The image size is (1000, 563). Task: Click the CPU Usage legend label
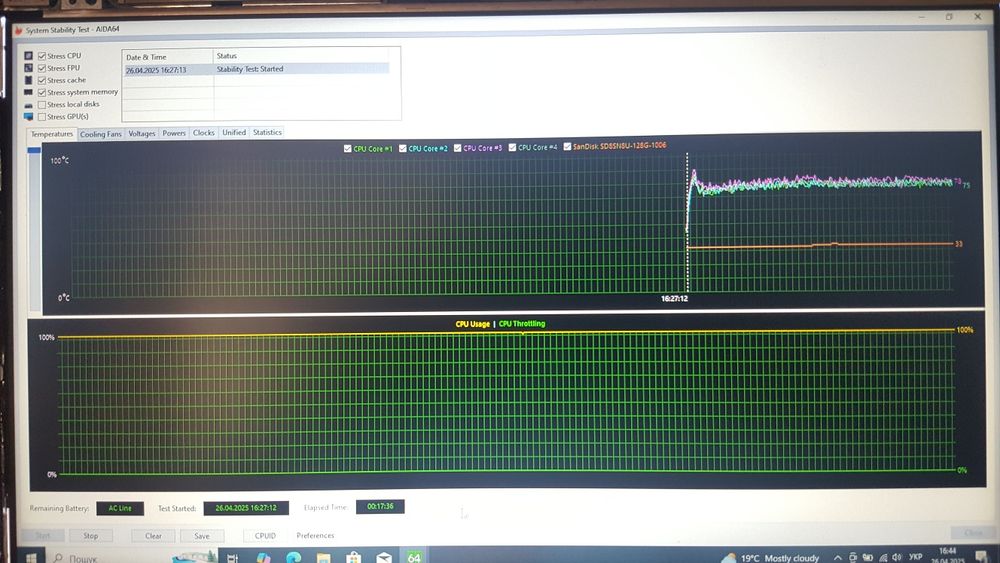(473, 324)
